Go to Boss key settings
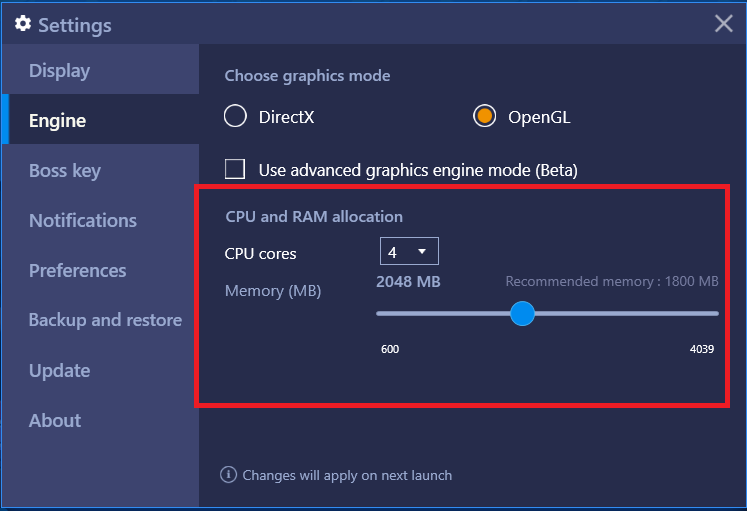This screenshot has height=511, width=747. coord(101,170)
